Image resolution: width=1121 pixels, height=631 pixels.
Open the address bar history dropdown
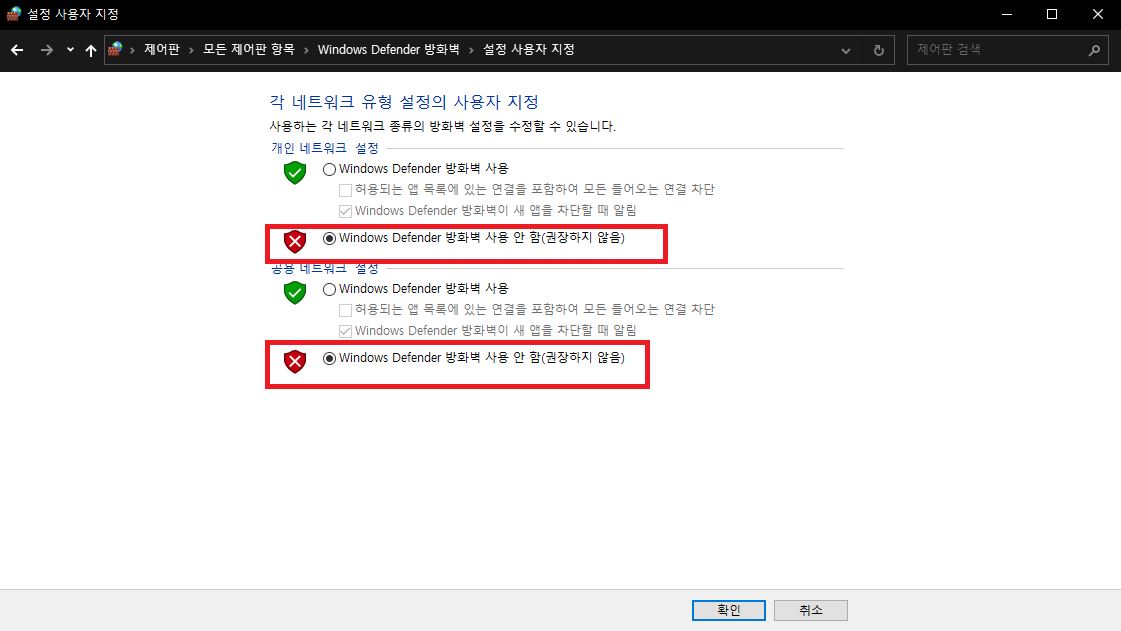point(846,51)
